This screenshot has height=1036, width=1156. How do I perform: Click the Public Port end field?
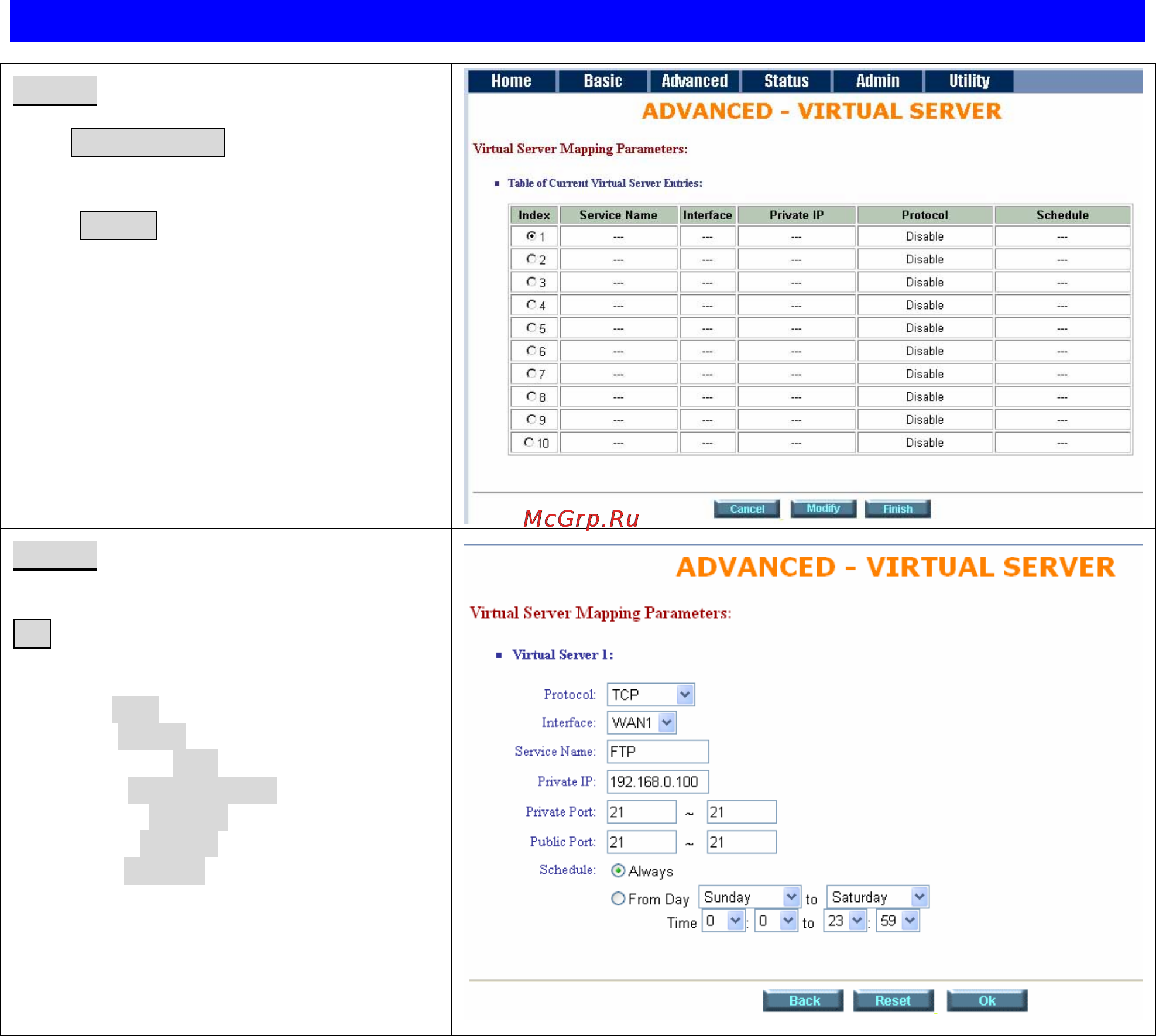click(x=742, y=842)
